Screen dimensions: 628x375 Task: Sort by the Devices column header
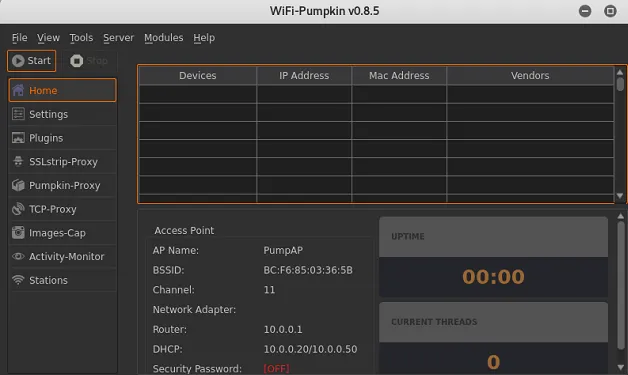click(198, 75)
